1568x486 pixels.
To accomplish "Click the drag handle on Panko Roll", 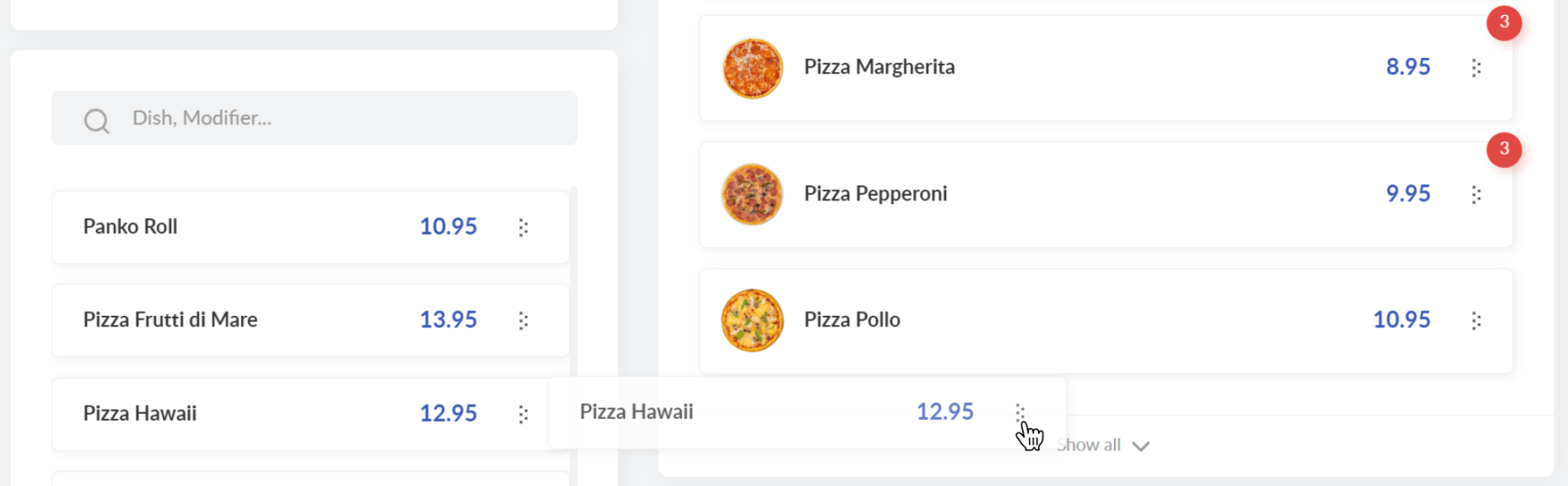I will [x=523, y=227].
